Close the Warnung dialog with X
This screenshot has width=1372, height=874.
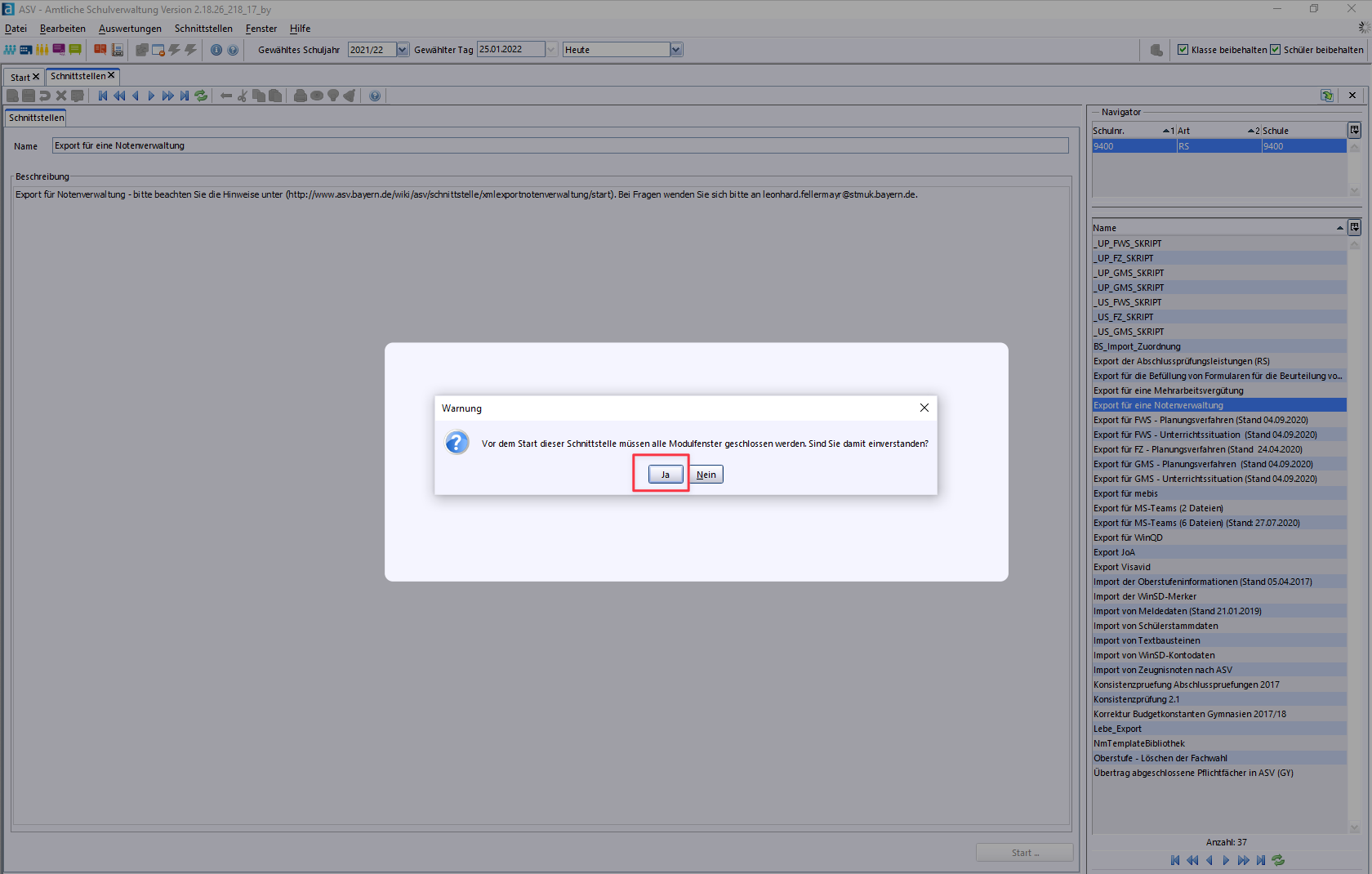click(924, 408)
